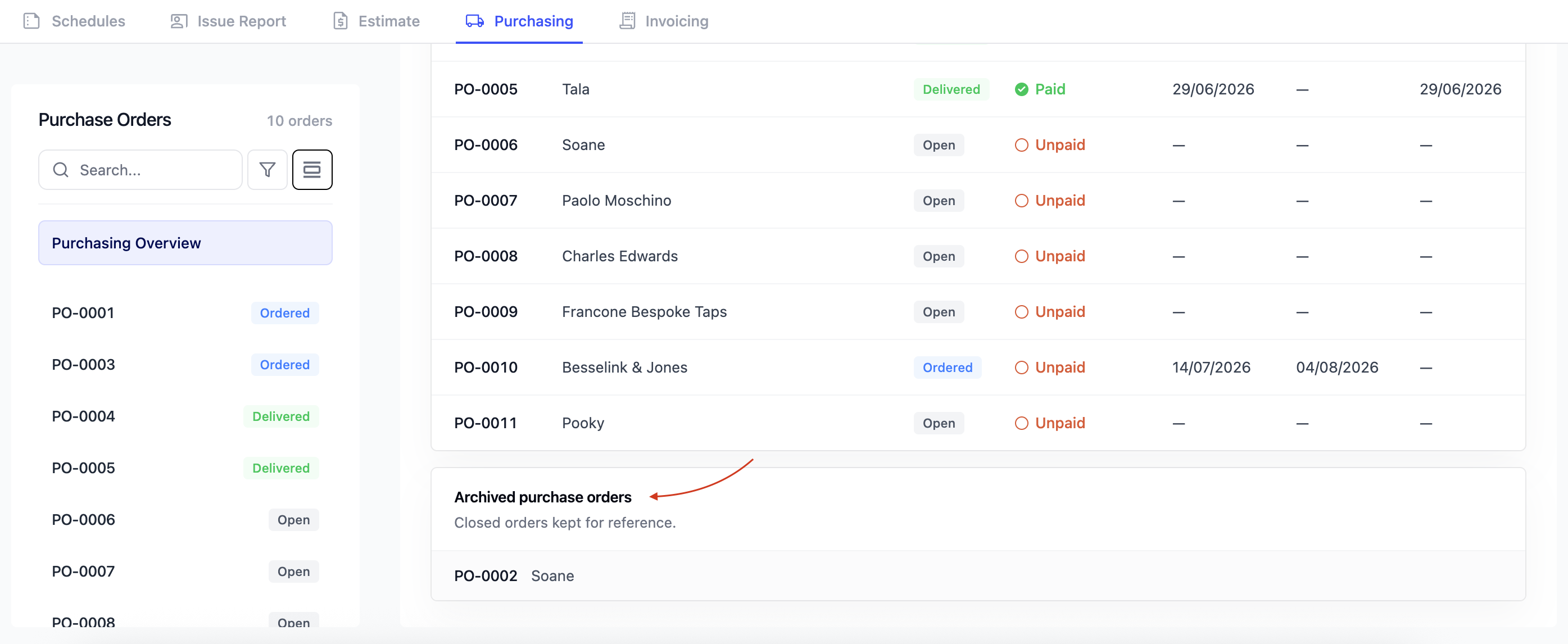Image resolution: width=1568 pixels, height=644 pixels.
Task: Toggle Unpaid circle for PO-0006
Action: (x=1021, y=145)
